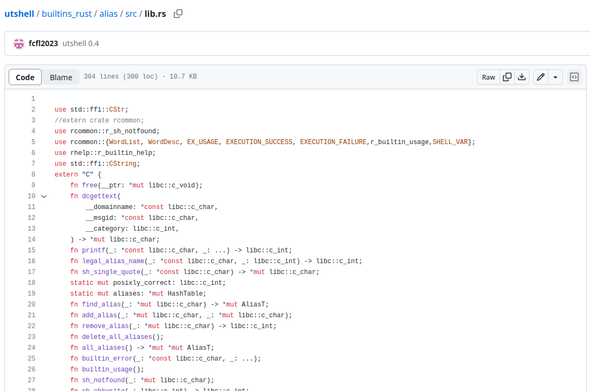Click the free function name
This screenshot has height=391, width=590.
coord(90,185)
